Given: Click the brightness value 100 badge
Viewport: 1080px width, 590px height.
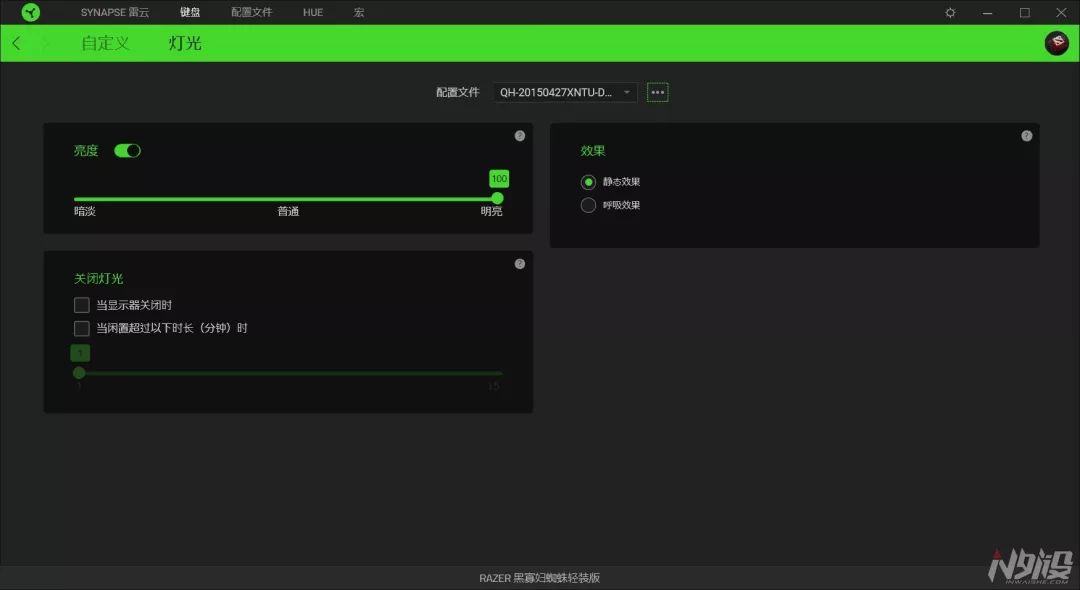Looking at the screenshot, I should (499, 178).
